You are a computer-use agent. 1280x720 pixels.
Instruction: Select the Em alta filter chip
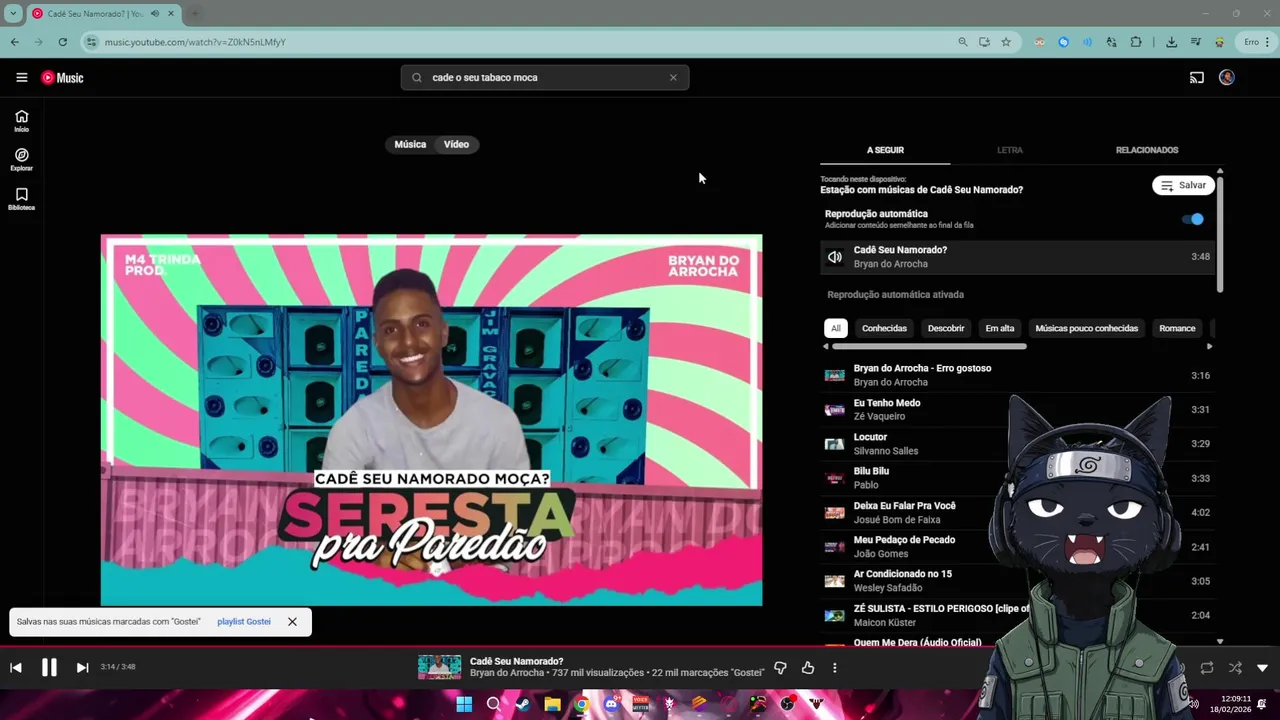(1000, 328)
